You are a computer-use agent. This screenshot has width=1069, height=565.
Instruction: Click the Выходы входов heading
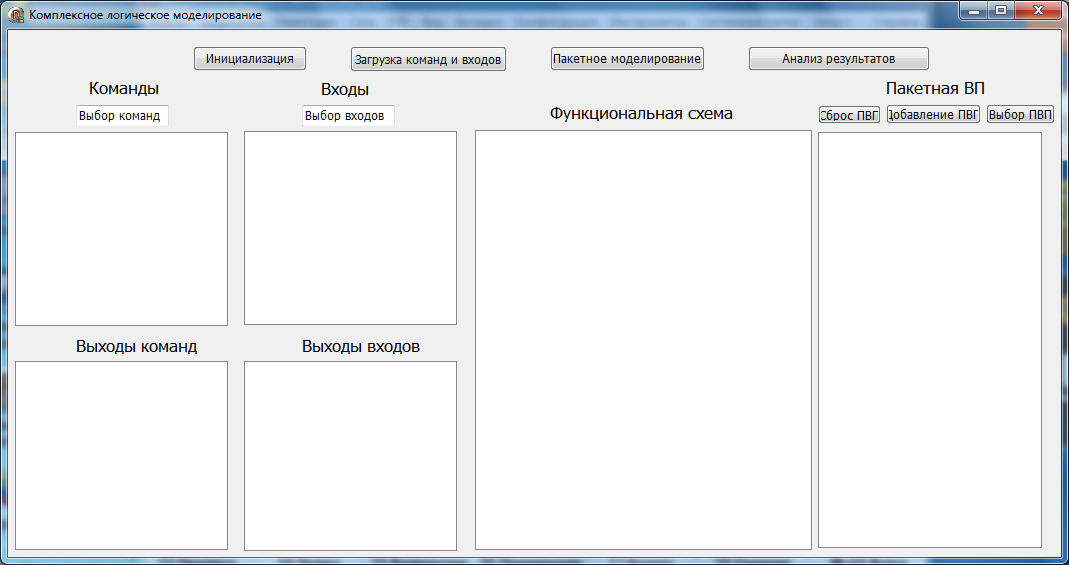(x=361, y=347)
